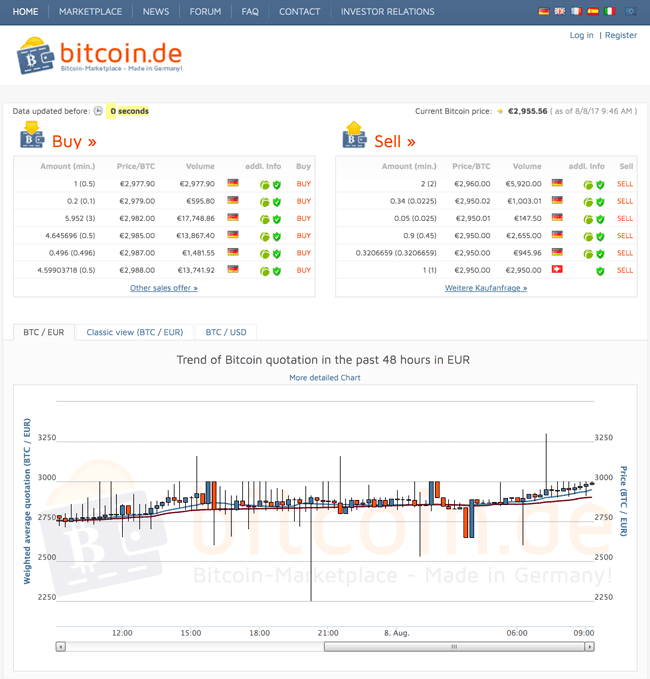Select the British flag language icon

click(x=560, y=12)
